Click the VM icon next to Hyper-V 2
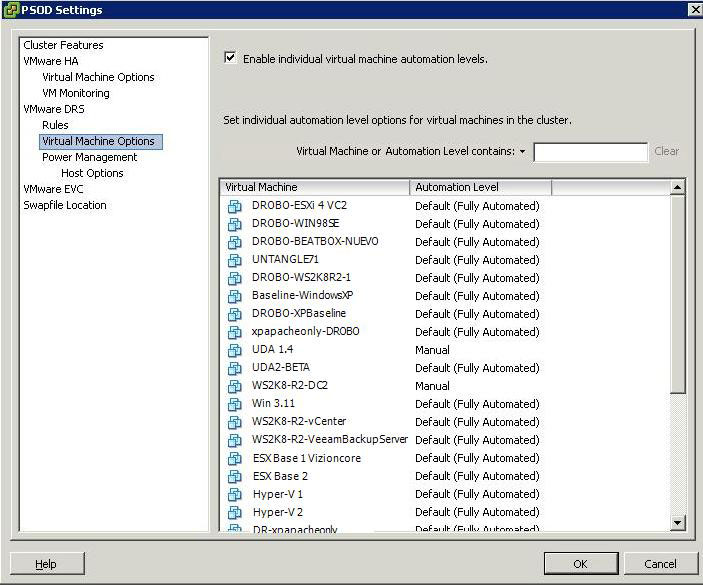The image size is (703, 585). pos(234,512)
